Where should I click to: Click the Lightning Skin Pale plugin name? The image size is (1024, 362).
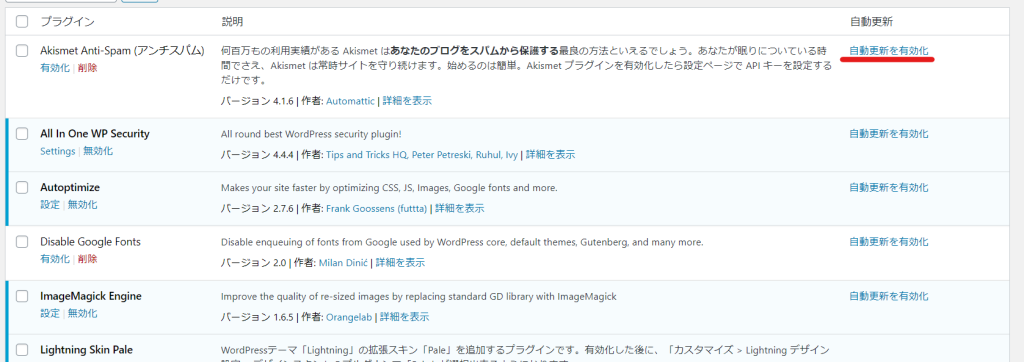pos(86,350)
